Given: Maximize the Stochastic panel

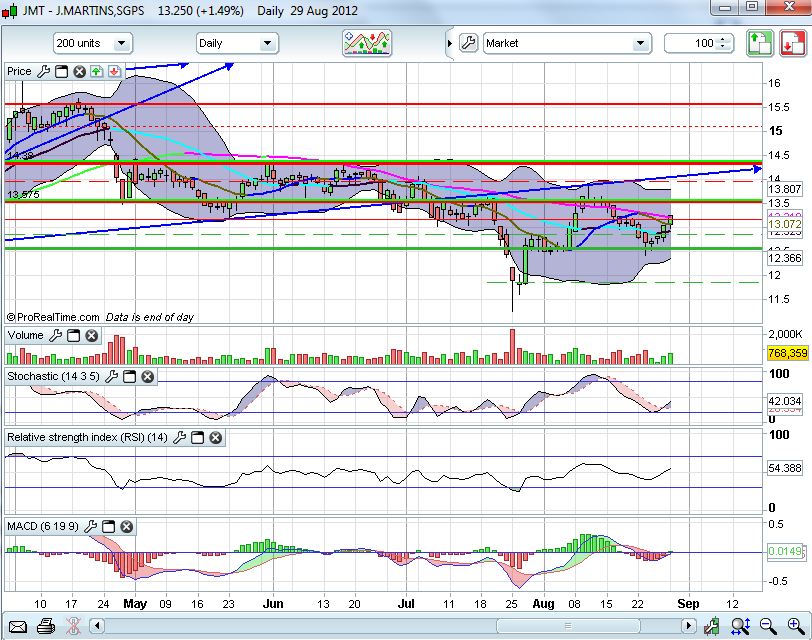Looking at the screenshot, I should (x=129, y=376).
